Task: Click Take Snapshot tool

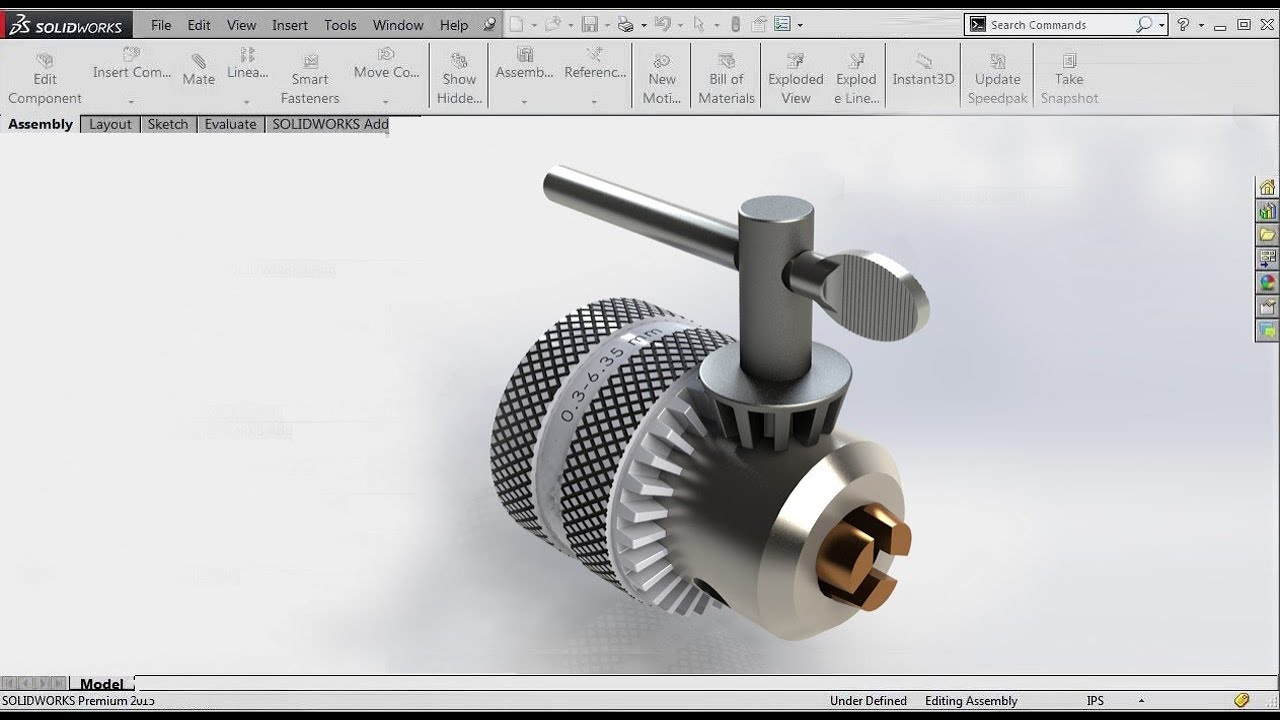Action: tap(1069, 77)
